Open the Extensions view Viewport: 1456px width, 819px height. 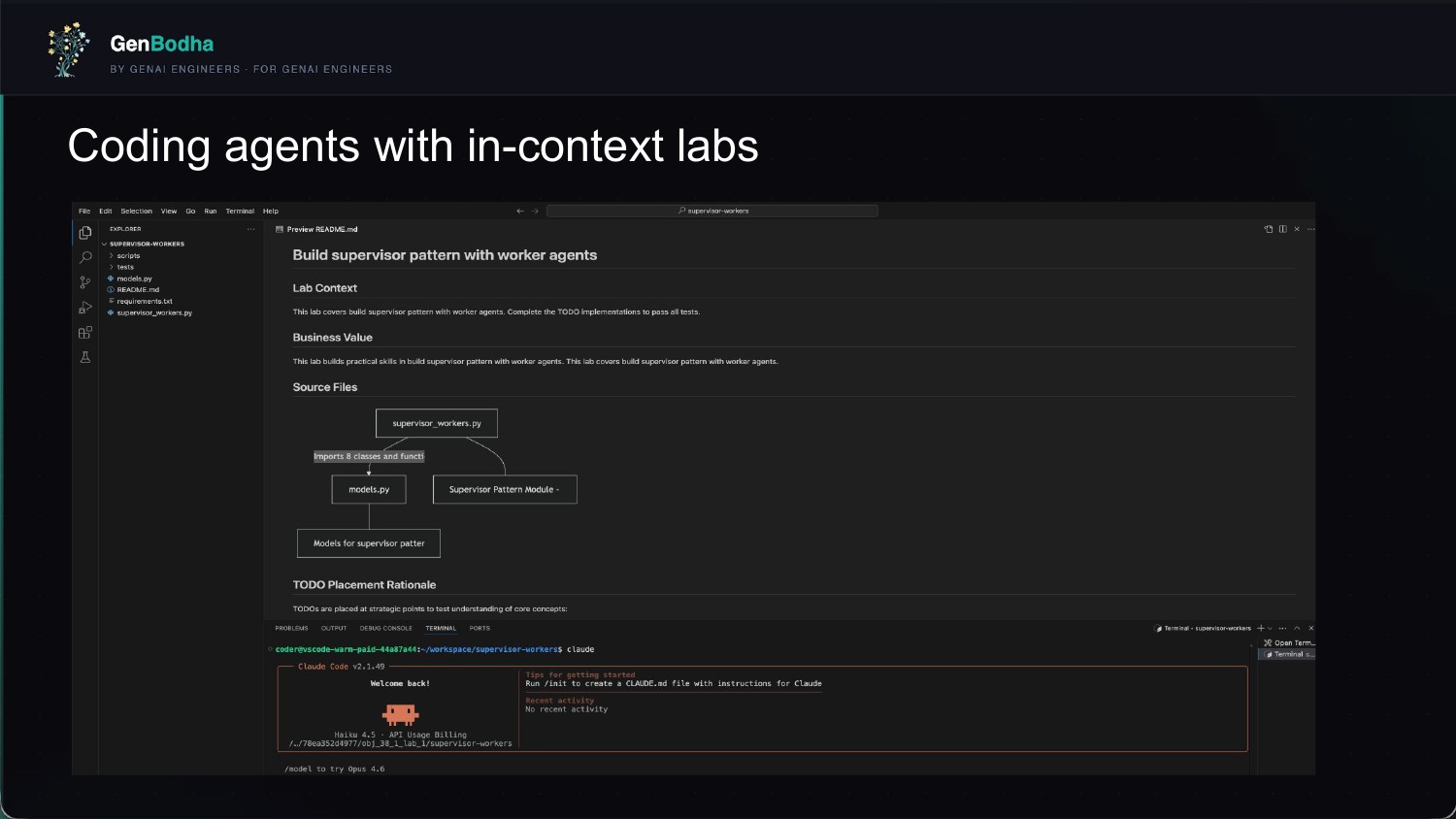coord(85,333)
